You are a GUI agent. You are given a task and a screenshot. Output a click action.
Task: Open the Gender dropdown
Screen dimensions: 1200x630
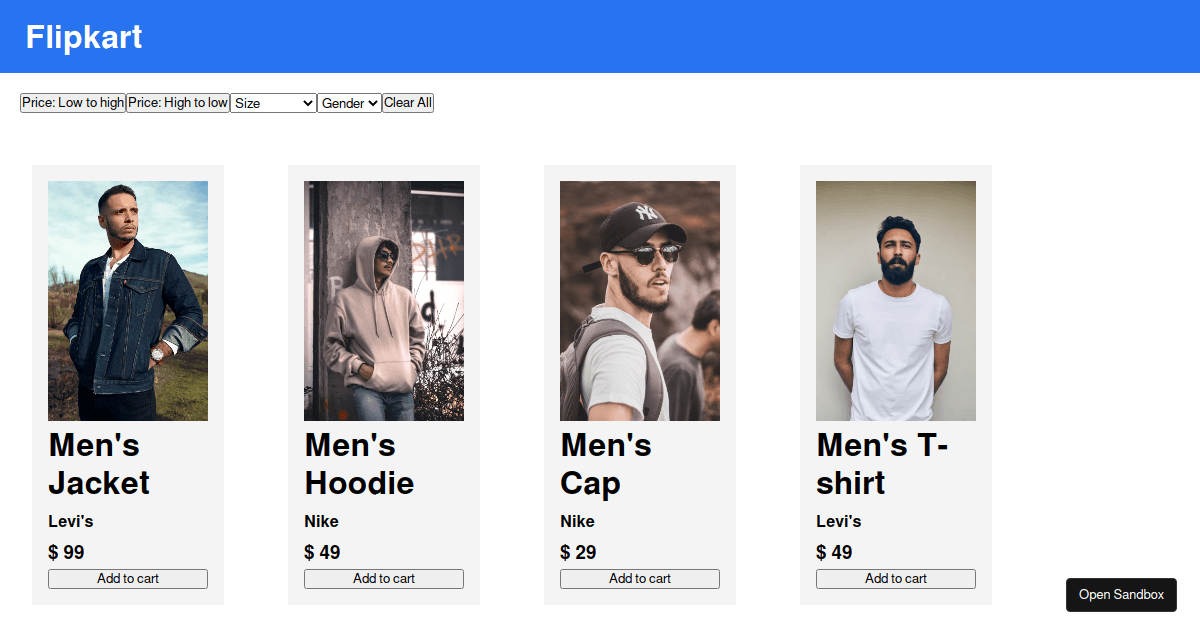pyautogui.click(x=349, y=102)
